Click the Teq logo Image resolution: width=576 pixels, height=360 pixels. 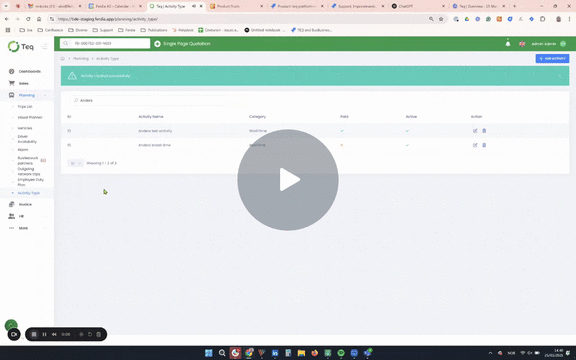pos(21,46)
